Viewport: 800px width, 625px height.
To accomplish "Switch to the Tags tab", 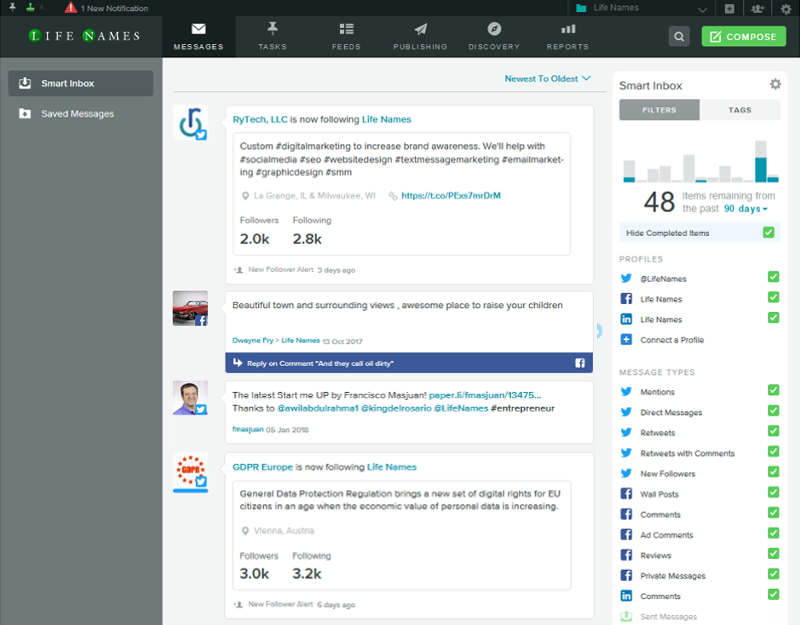I will click(740, 110).
